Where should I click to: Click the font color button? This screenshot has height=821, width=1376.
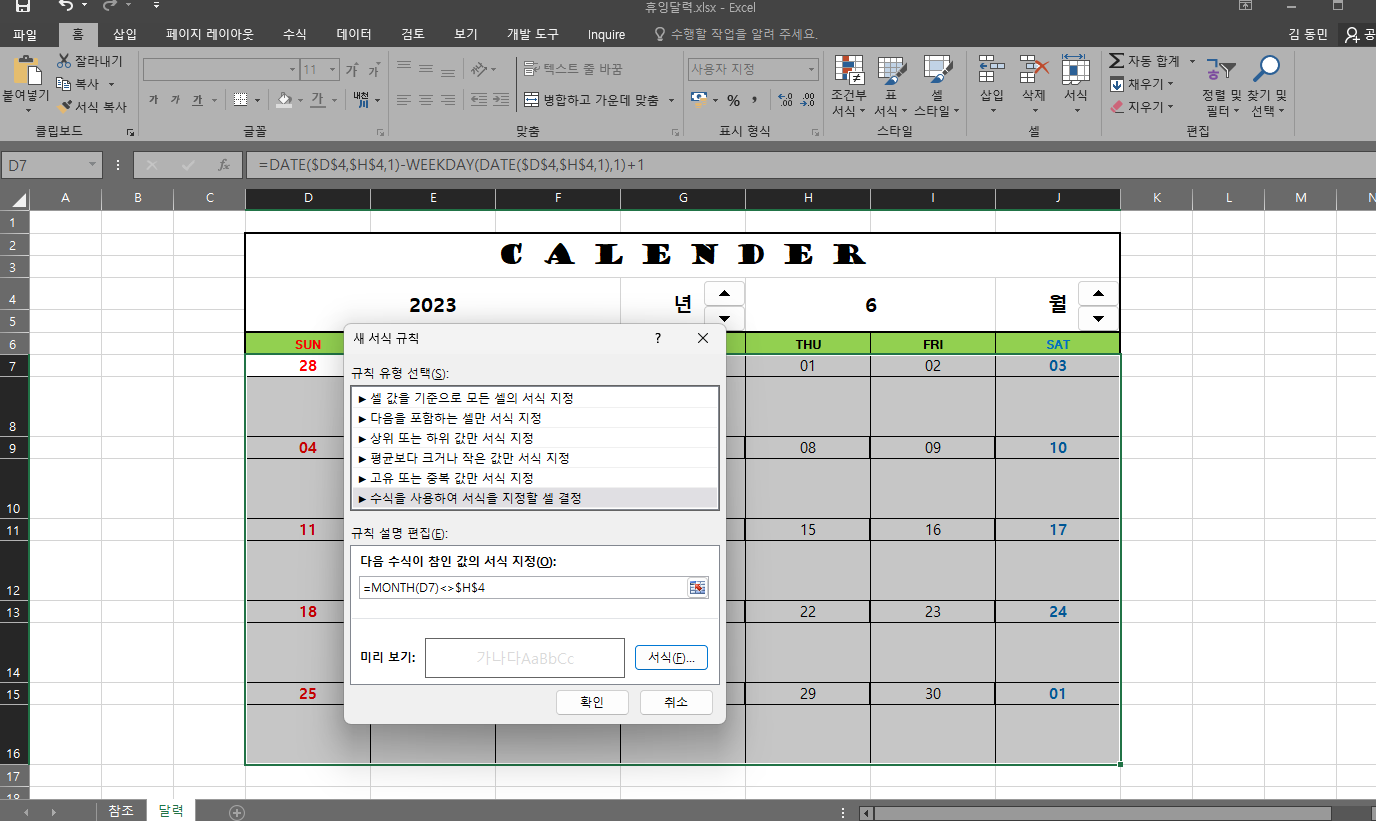(x=317, y=100)
